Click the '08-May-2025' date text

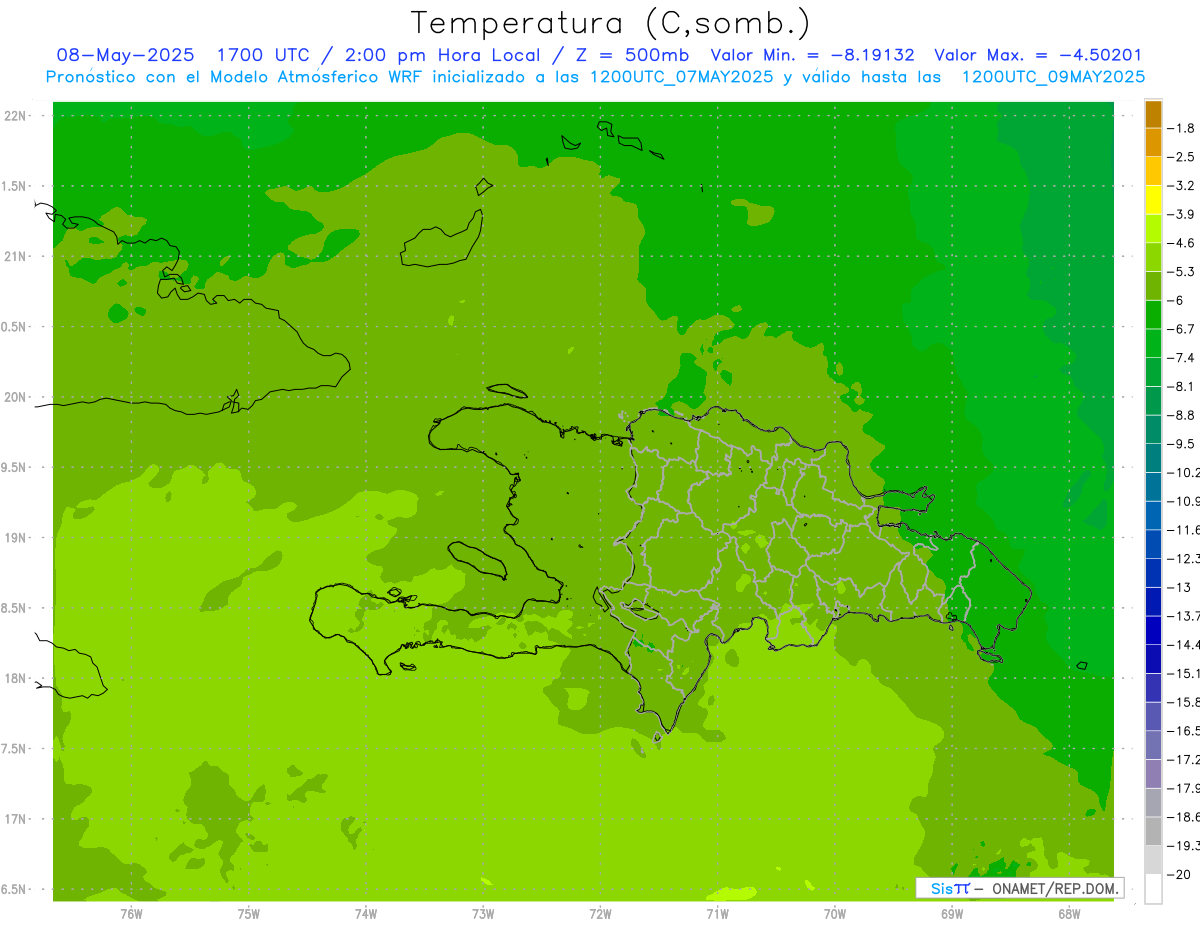(x=125, y=55)
